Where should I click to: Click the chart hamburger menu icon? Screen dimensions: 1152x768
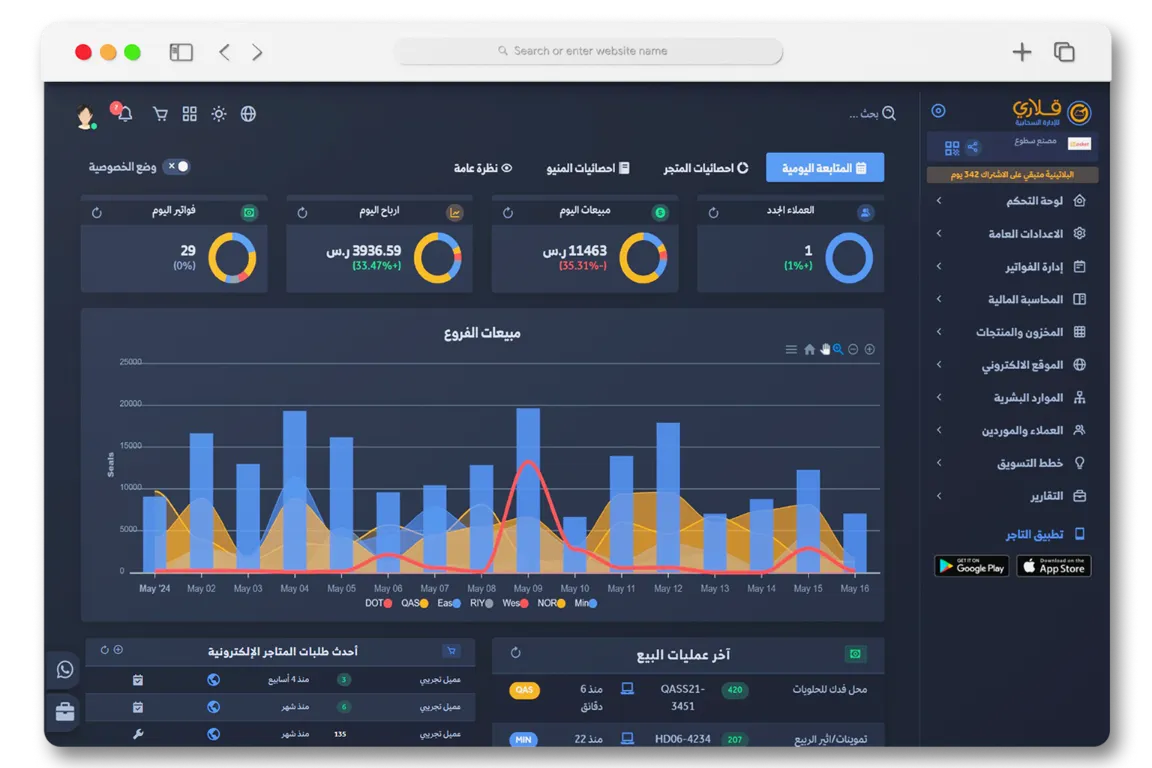point(791,350)
